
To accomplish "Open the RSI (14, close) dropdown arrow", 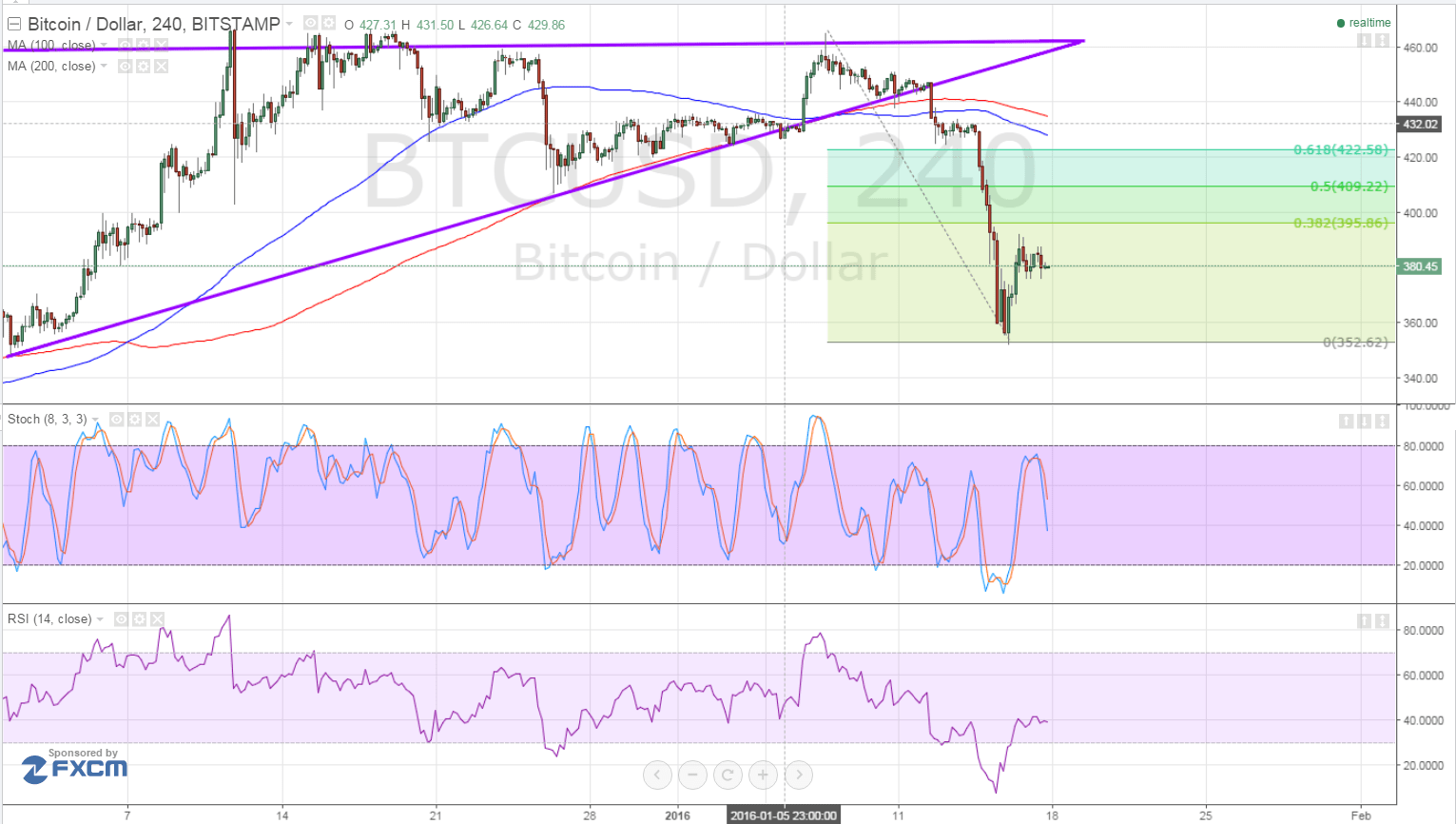I will point(101,619).
